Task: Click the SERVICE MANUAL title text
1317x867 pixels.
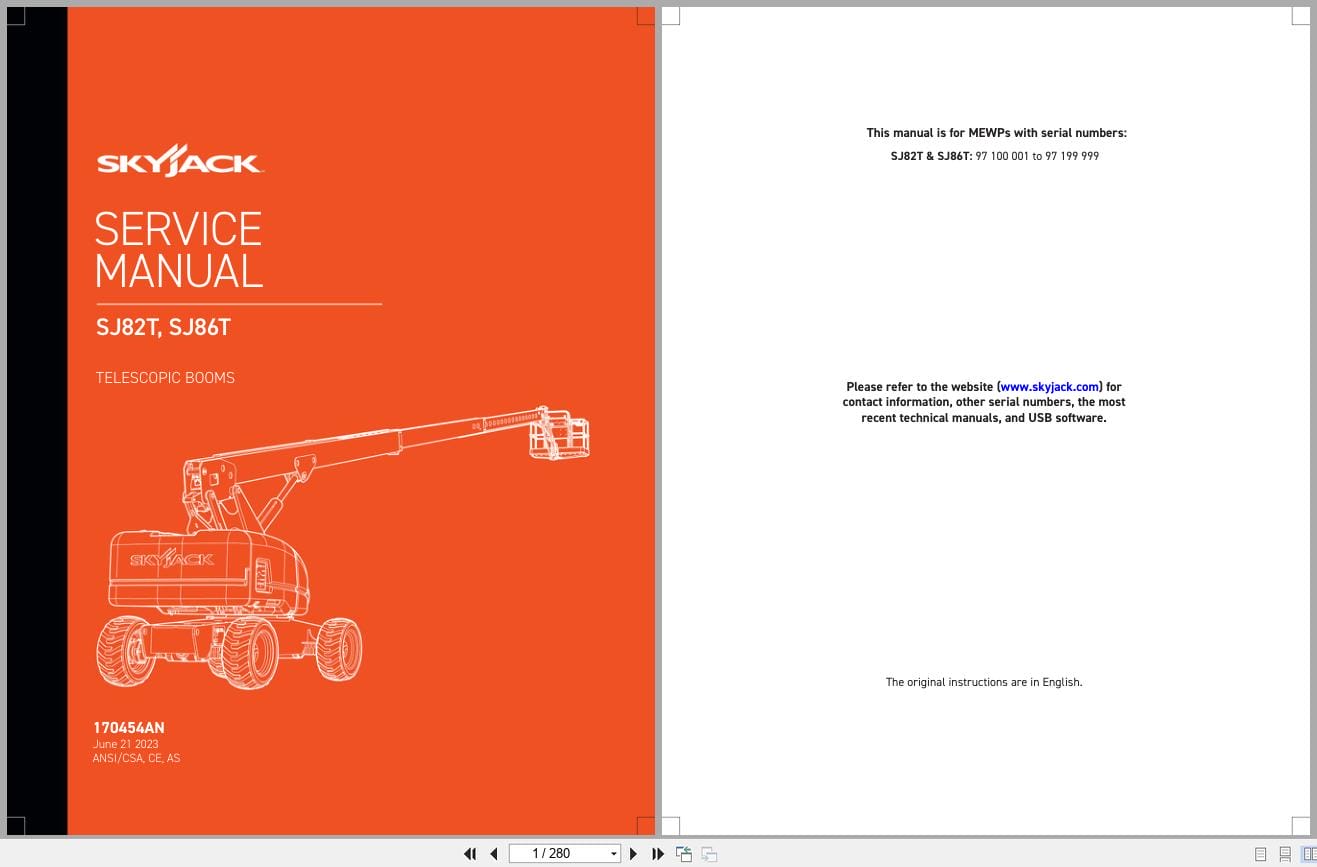Action: click(178, 250)
